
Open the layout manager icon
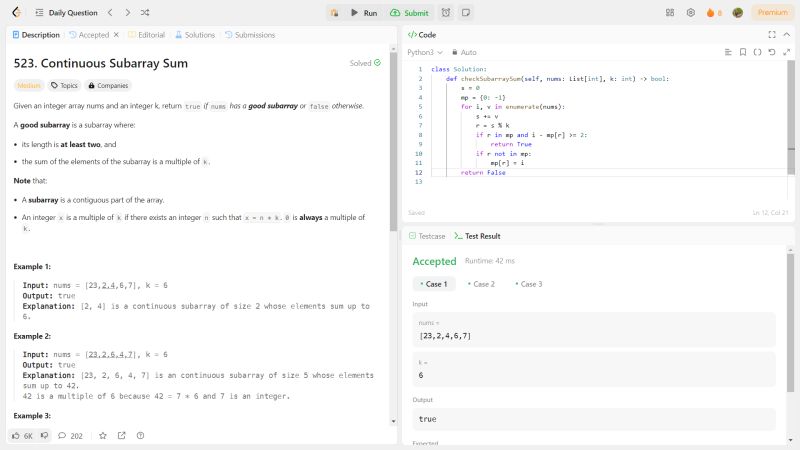point(670,13)
